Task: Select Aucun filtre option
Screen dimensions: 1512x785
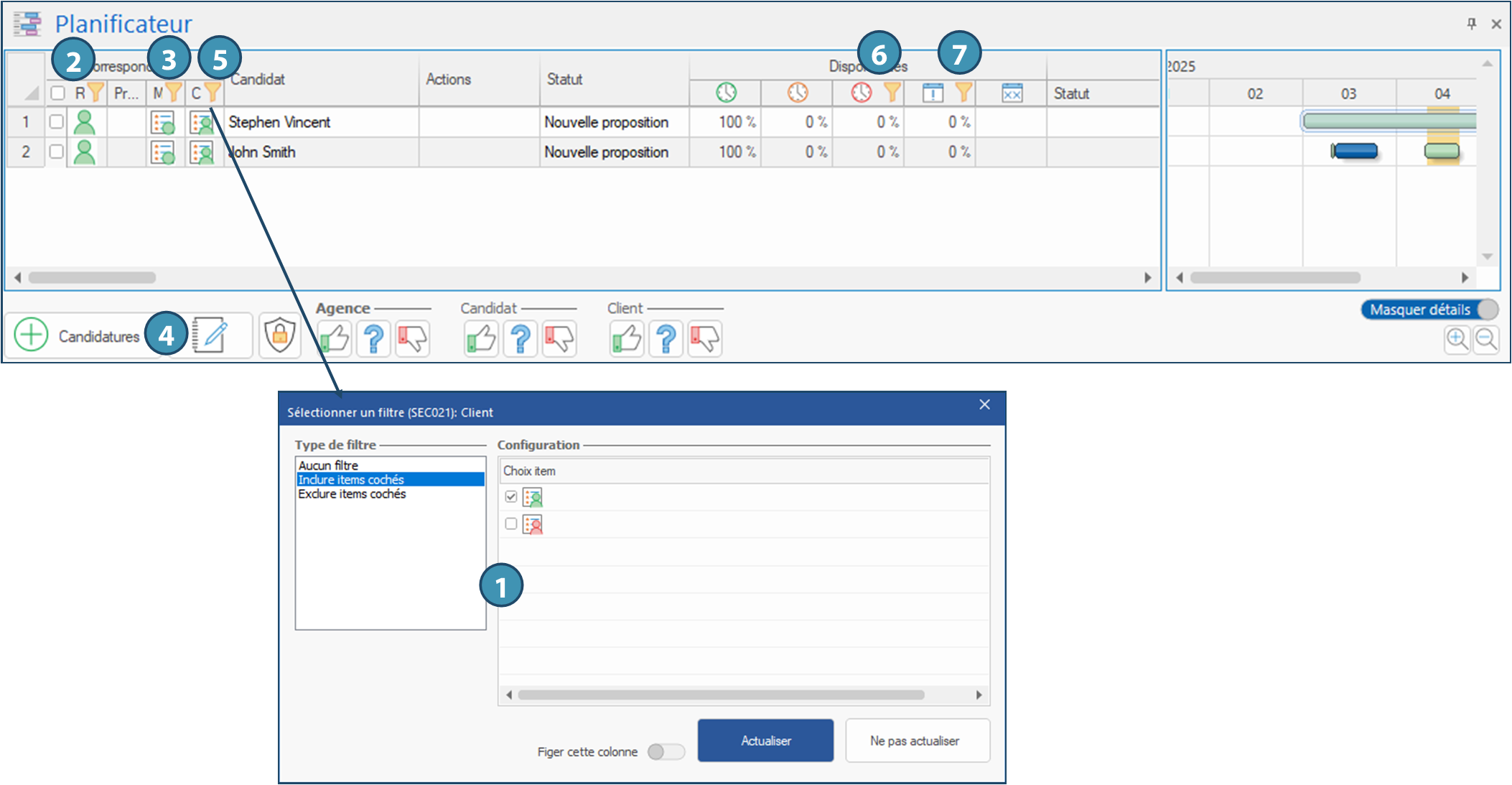Action: (328, 465)
